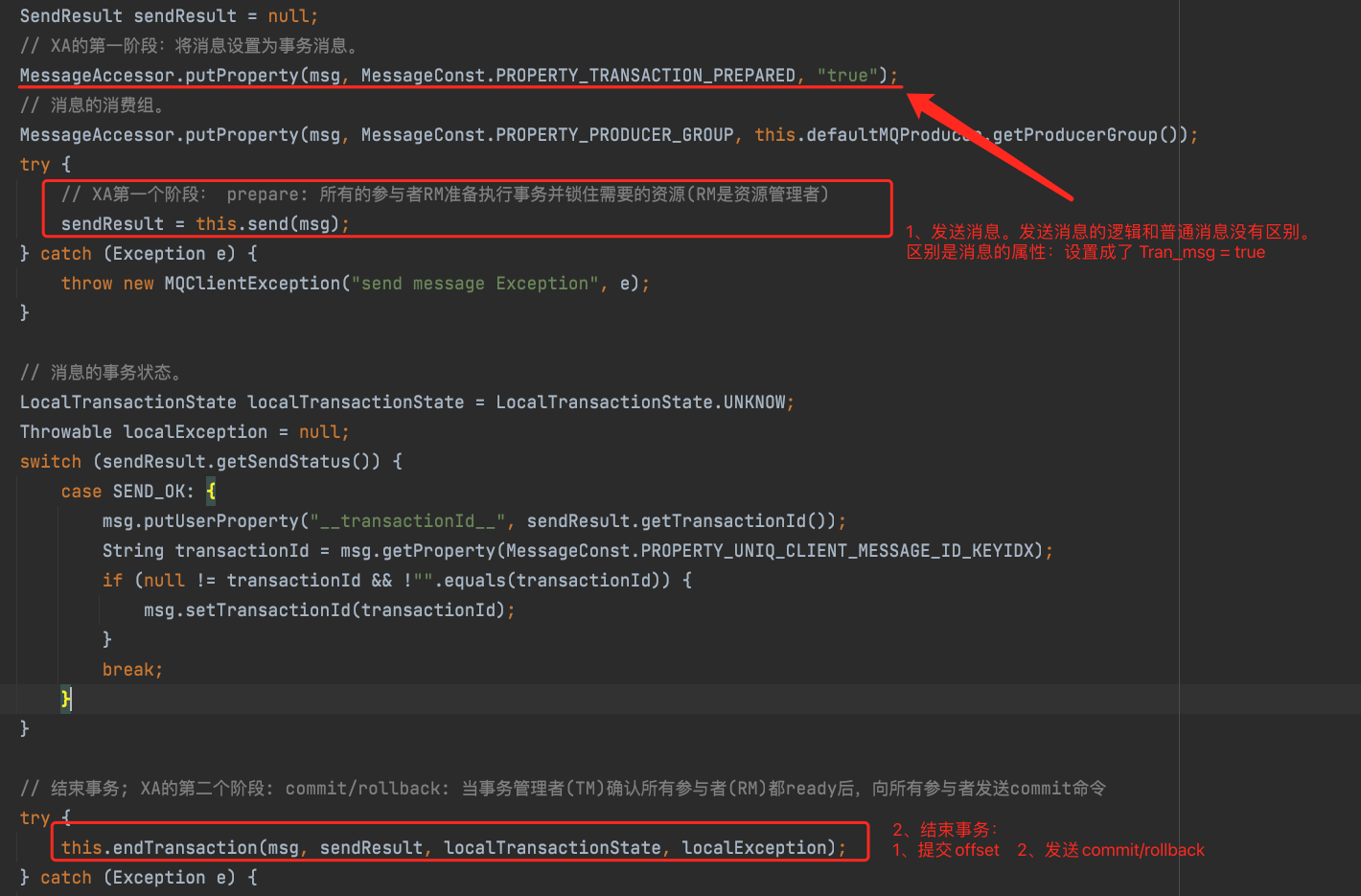Viewport: 1361px width, 896px height.
Task: Click the SEND_OK case label
Action: 149,492
